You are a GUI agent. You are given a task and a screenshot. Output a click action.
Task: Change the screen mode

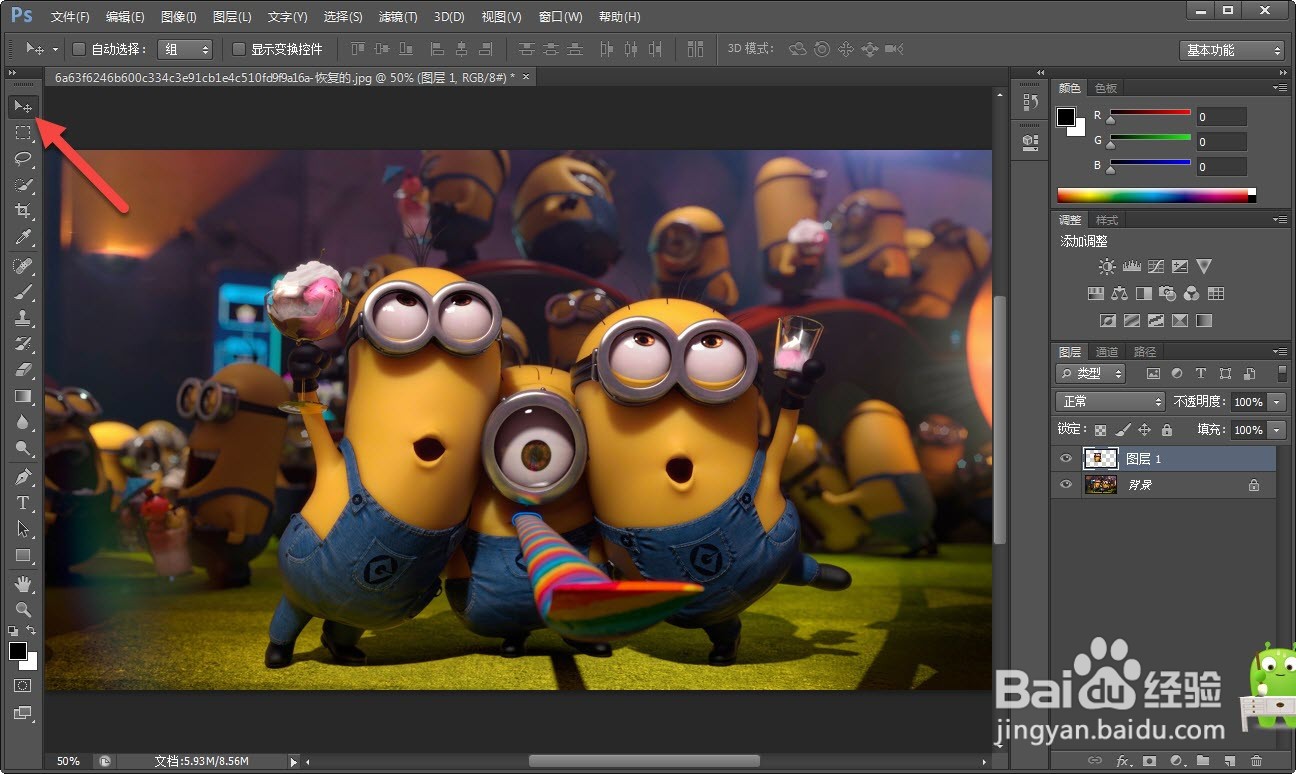[23, 713]
